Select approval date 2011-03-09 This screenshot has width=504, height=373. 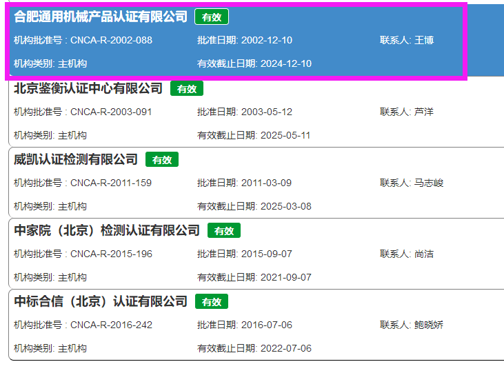[x=266, y=183]
